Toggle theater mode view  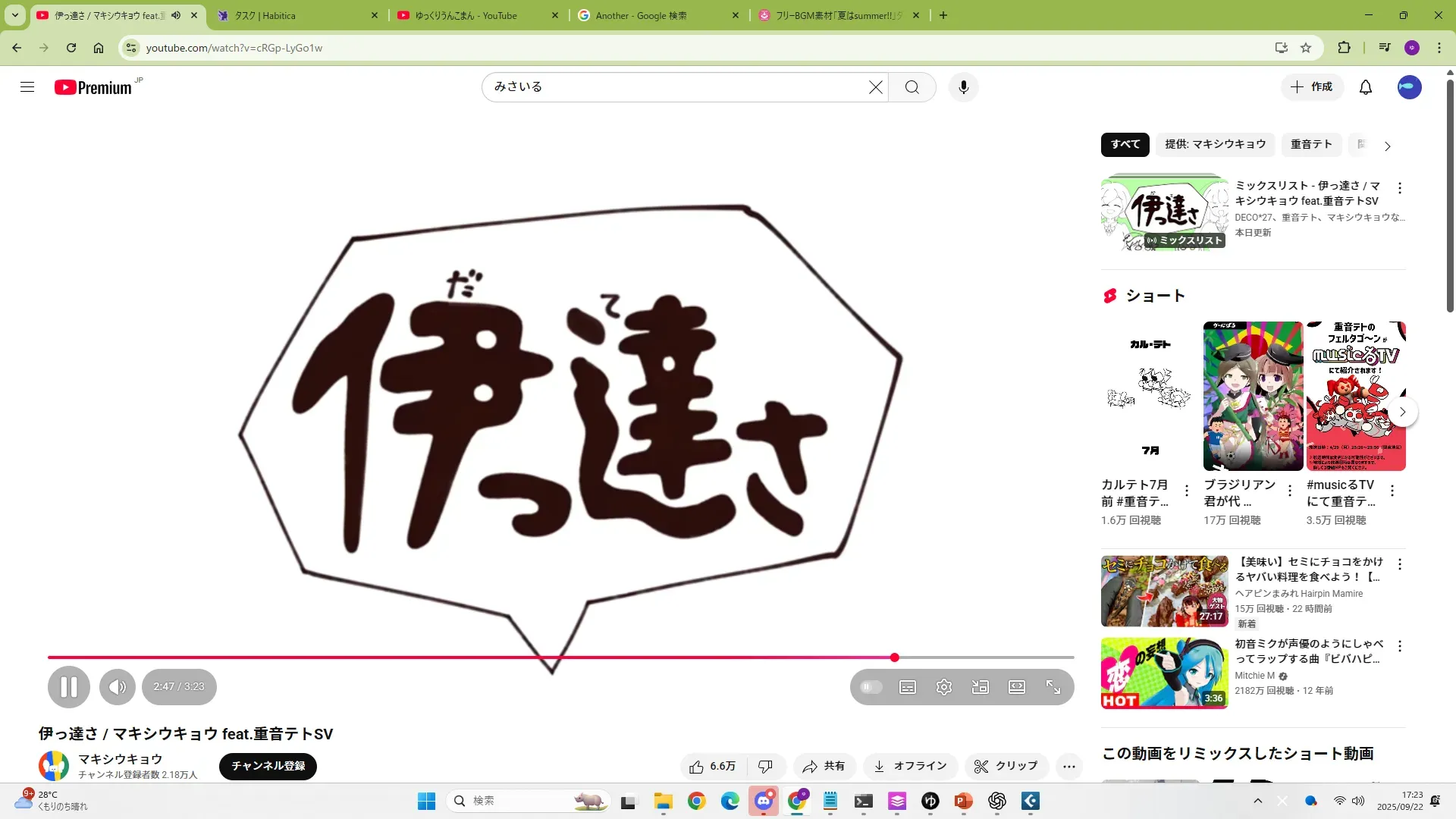tap(1017, 687)
